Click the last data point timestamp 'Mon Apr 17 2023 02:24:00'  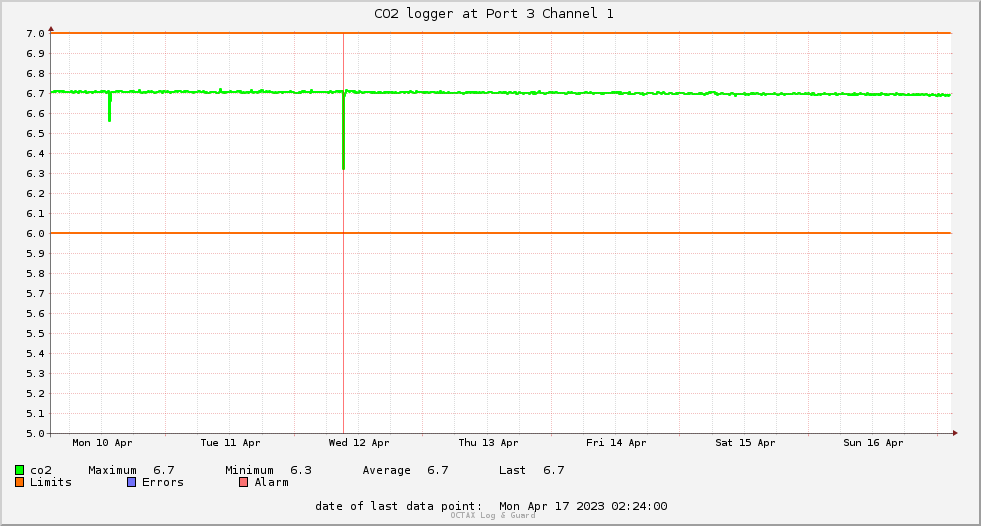click(583, 506)
